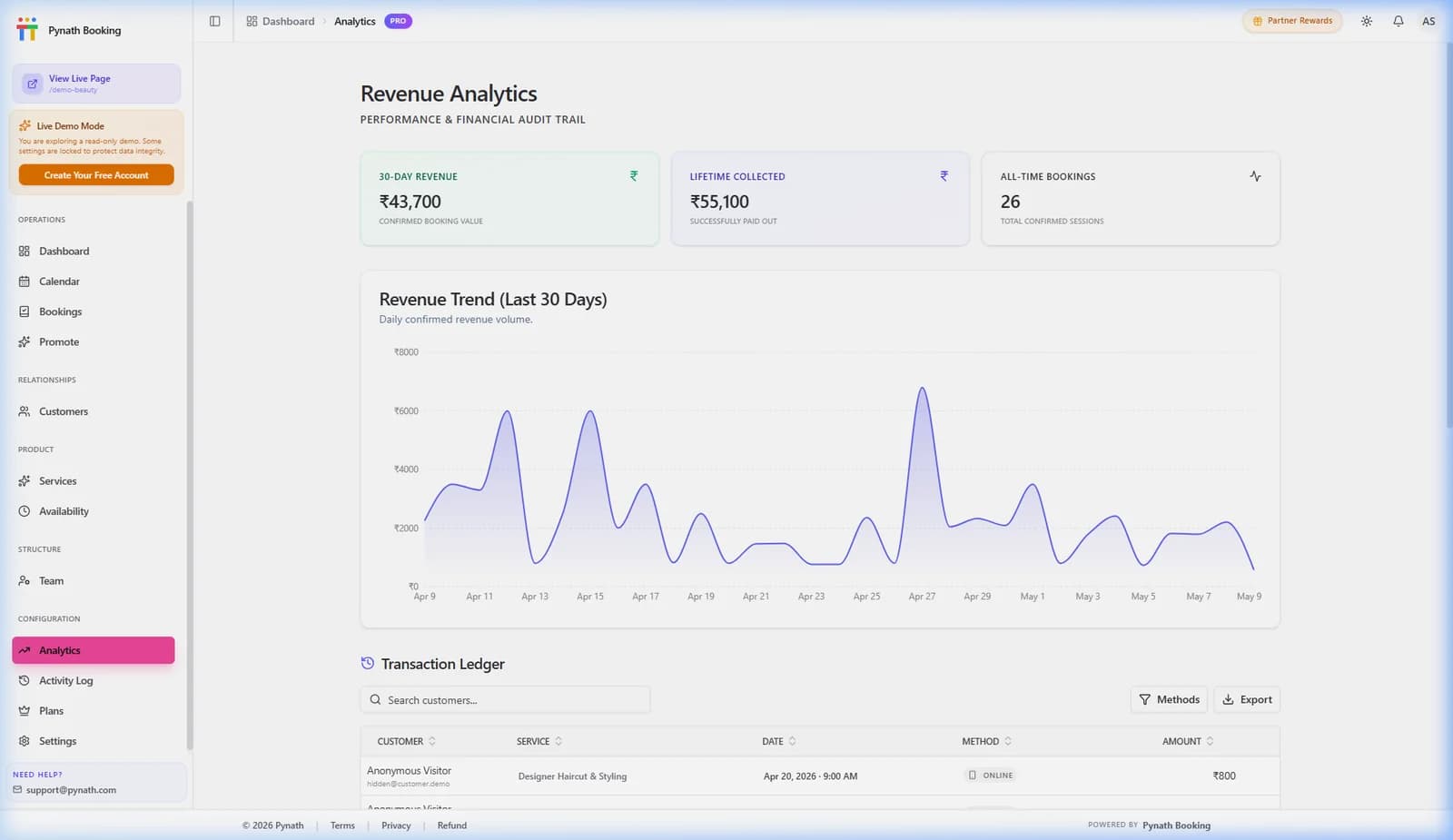
Task: Sort the ledger by Date column
Action: tap(779, 742)
